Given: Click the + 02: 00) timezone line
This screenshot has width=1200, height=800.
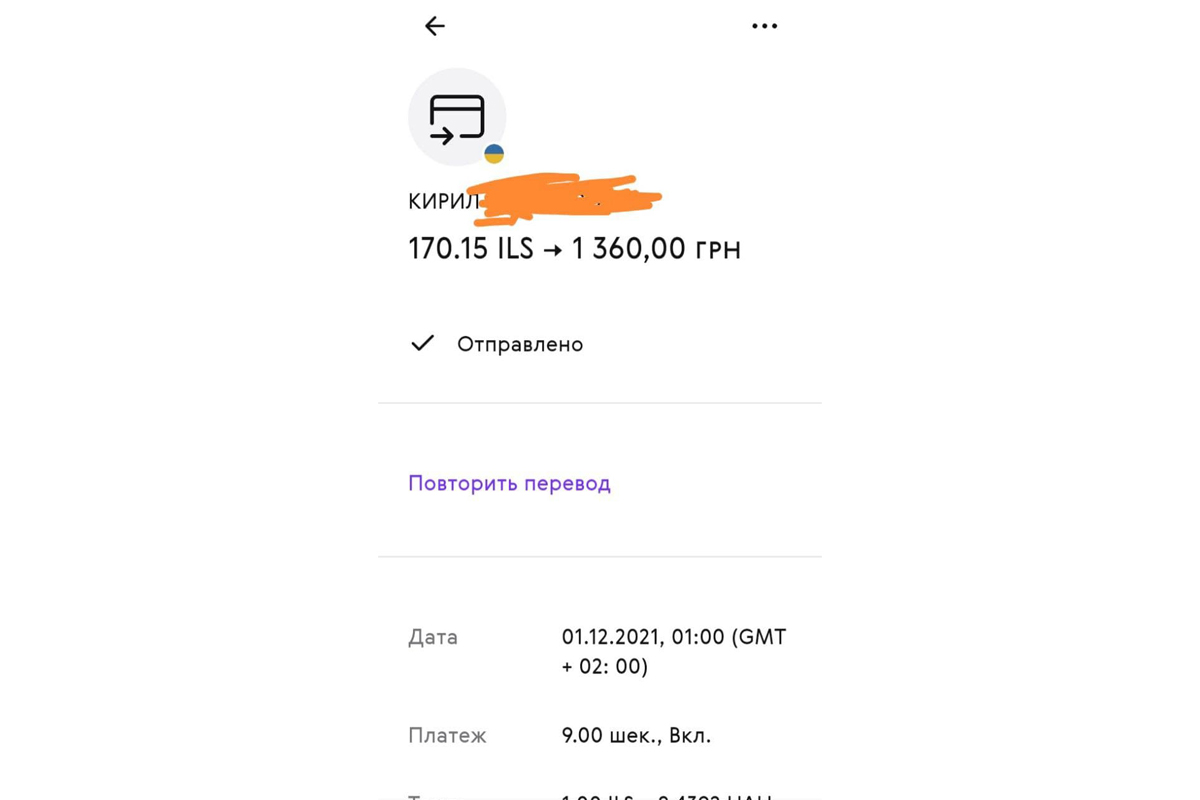Looking at the screenshot, I should tap(605, 666).
